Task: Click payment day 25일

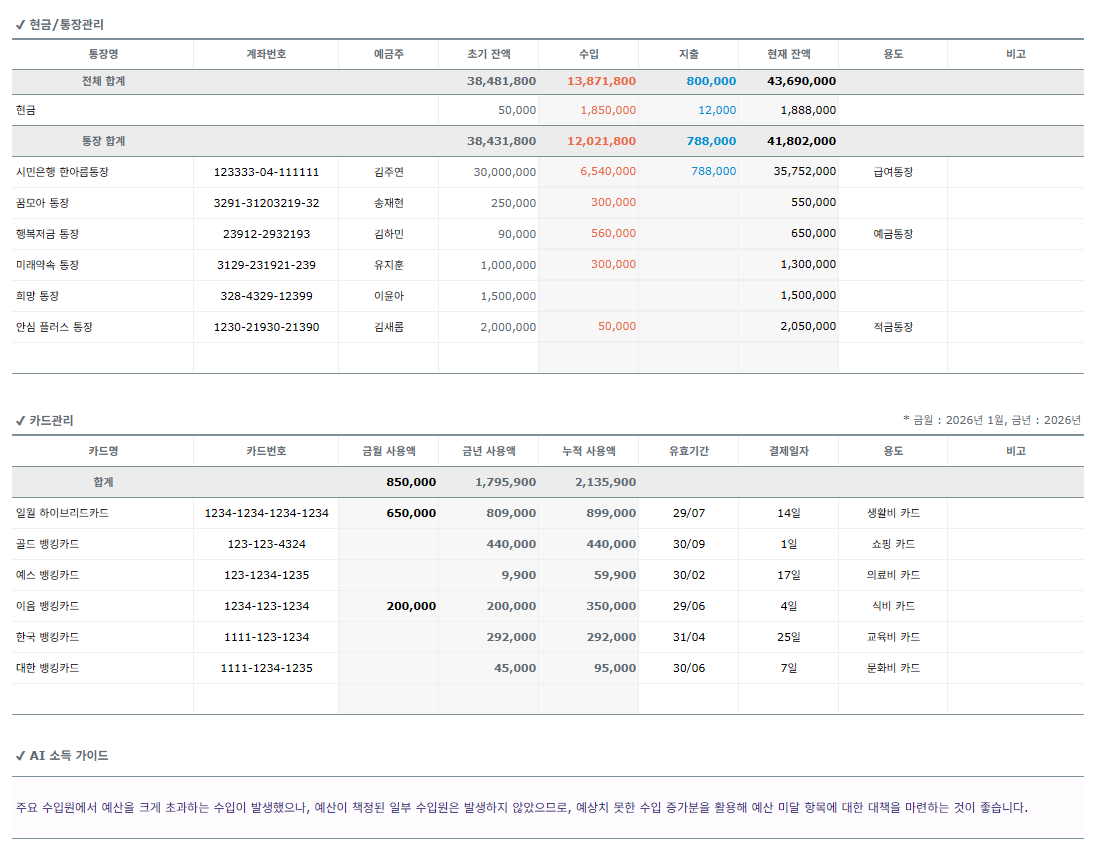Action: (x=788, y=637)
